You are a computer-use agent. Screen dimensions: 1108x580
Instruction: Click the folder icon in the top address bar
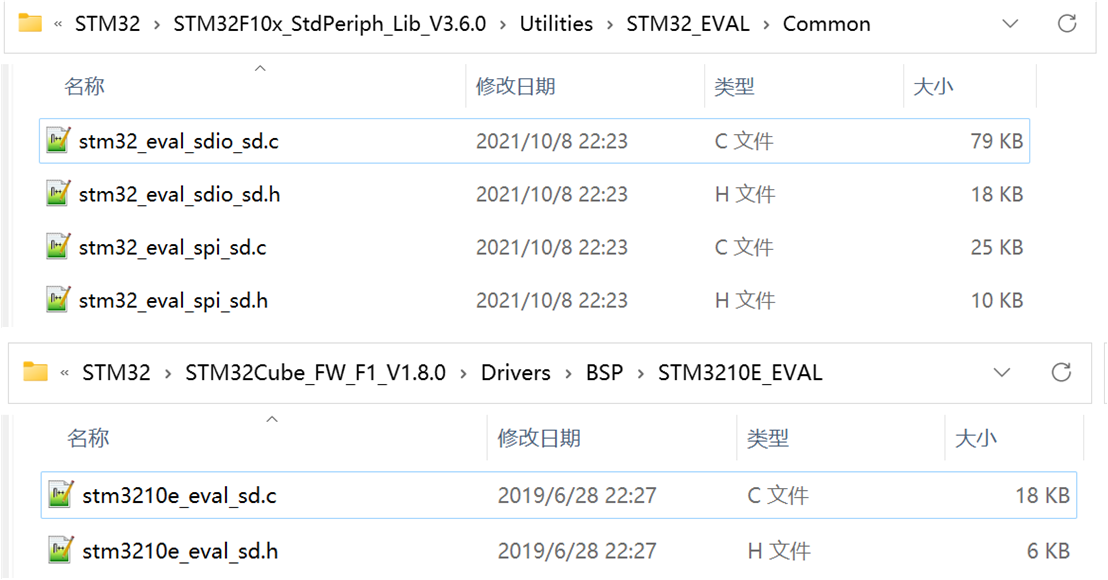30,23
